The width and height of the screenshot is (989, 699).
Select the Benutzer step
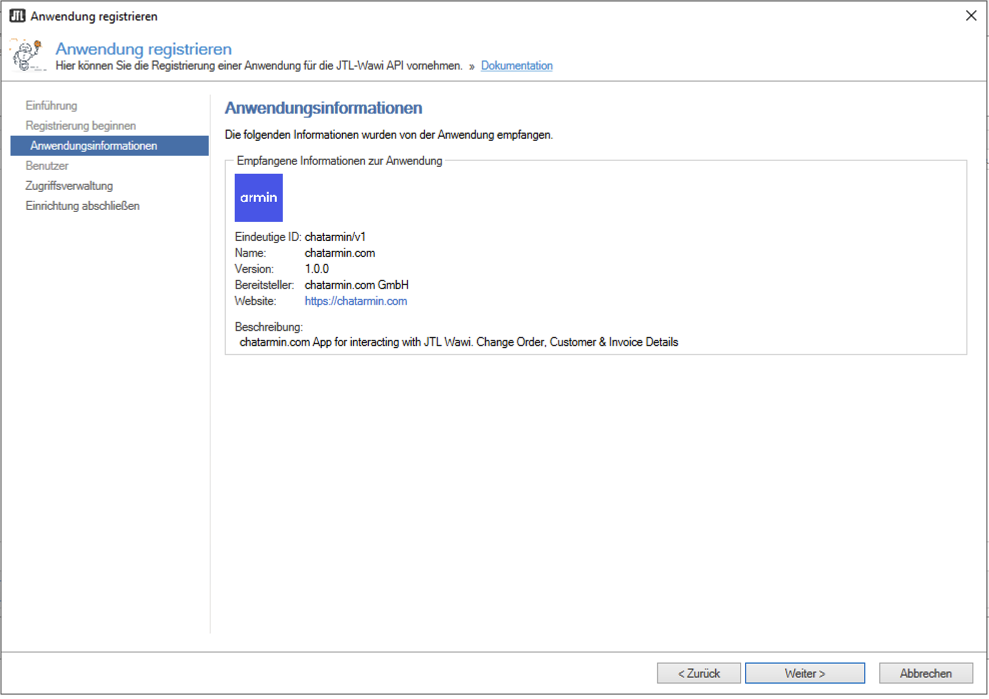pyautogui.click(x=47, y=166)
